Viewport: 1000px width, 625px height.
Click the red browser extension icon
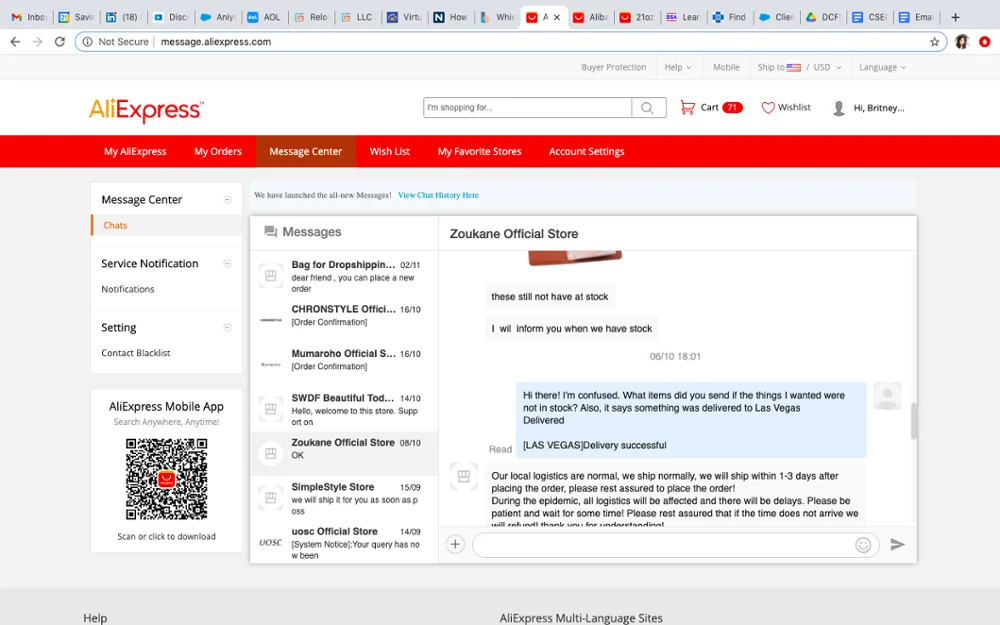click(985, 41)
